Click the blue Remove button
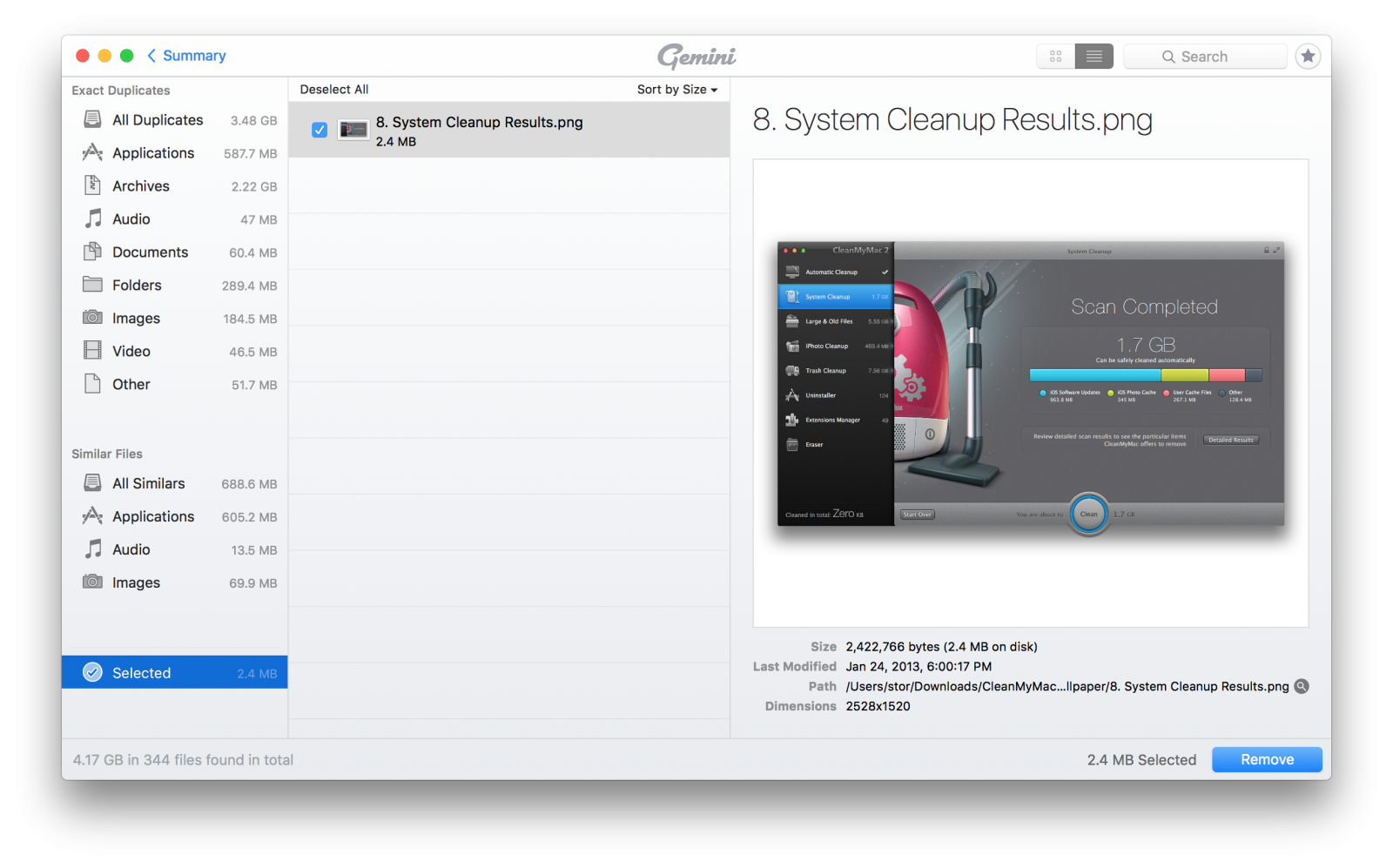 [1267, 759]
